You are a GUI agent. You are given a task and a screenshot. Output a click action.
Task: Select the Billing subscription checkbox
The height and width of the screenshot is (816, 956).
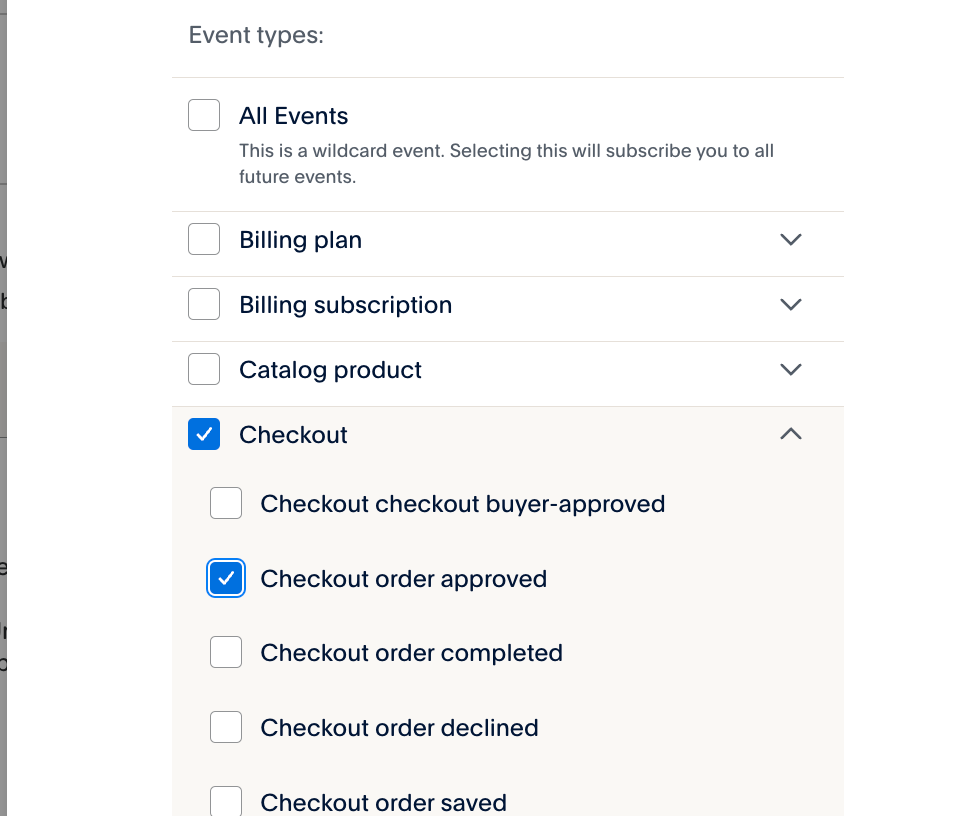point(204,305)
